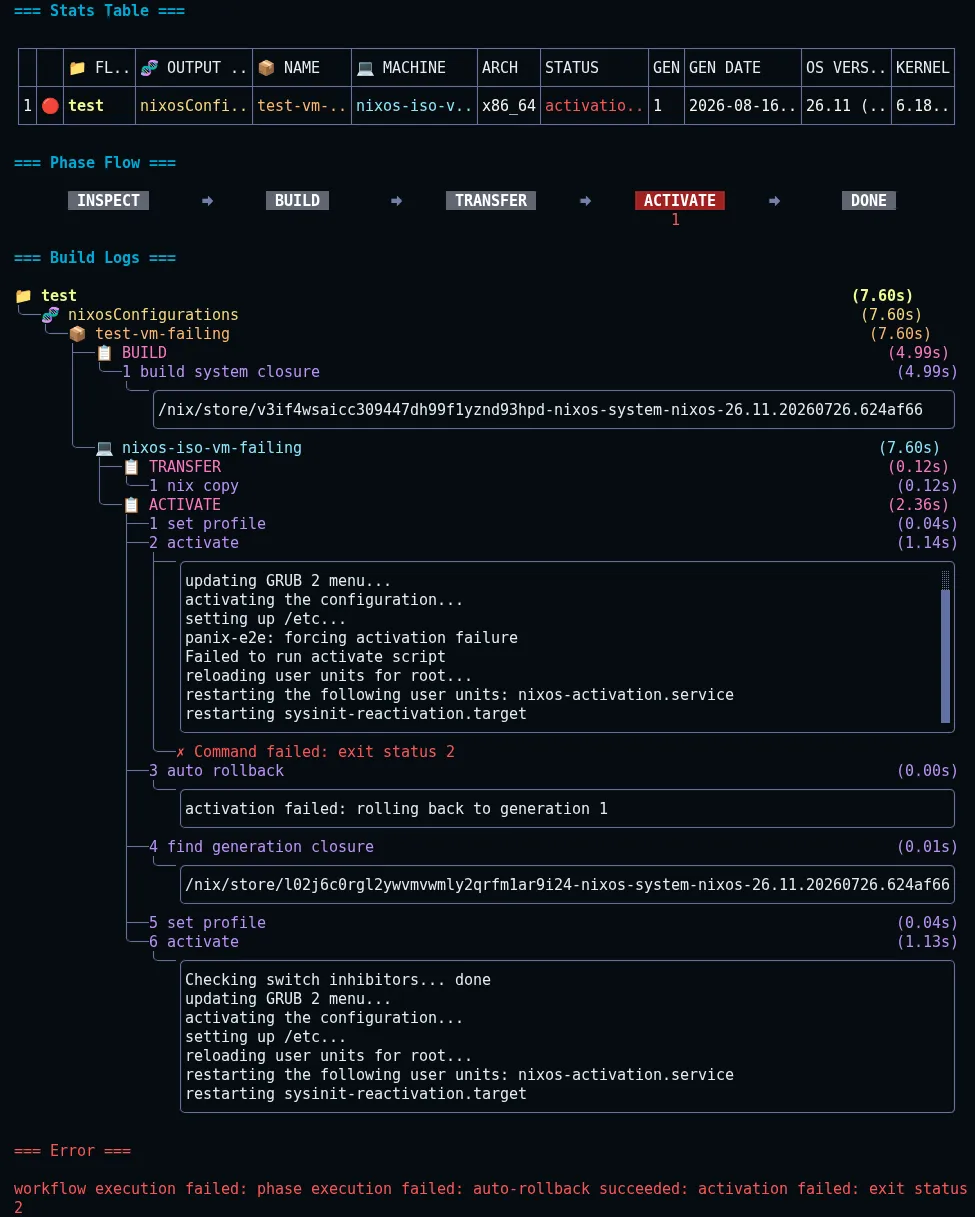Click the red 'activatio..' status cell
This screenshot has width=975, height=1217.
coord(595,105)
